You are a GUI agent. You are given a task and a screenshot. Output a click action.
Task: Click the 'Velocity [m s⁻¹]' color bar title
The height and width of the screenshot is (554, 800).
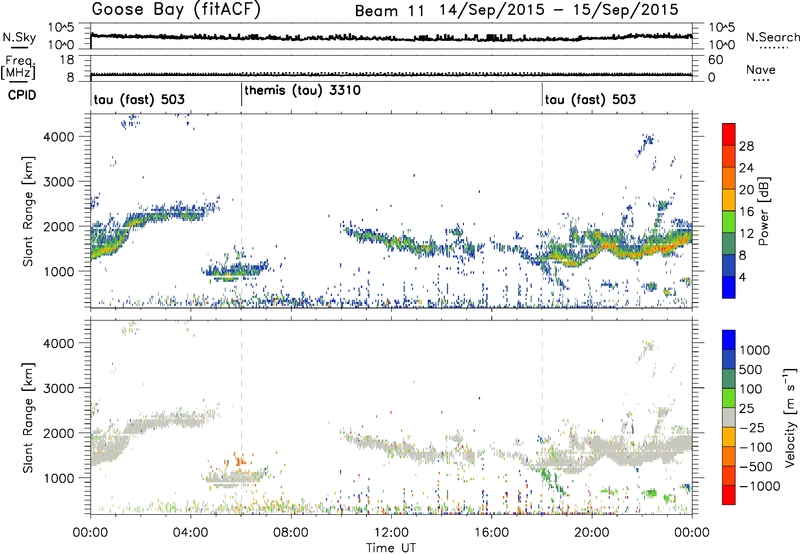tap(790, 417)
